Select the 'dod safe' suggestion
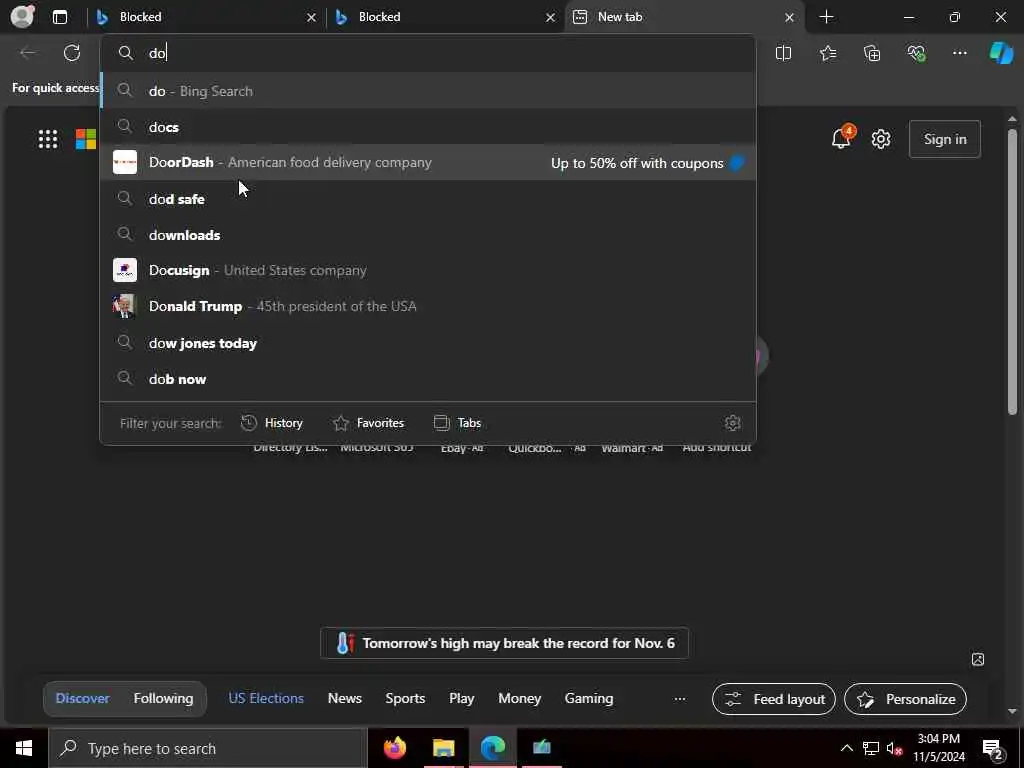The image size is (1024, 768). [x=428, y=199]
